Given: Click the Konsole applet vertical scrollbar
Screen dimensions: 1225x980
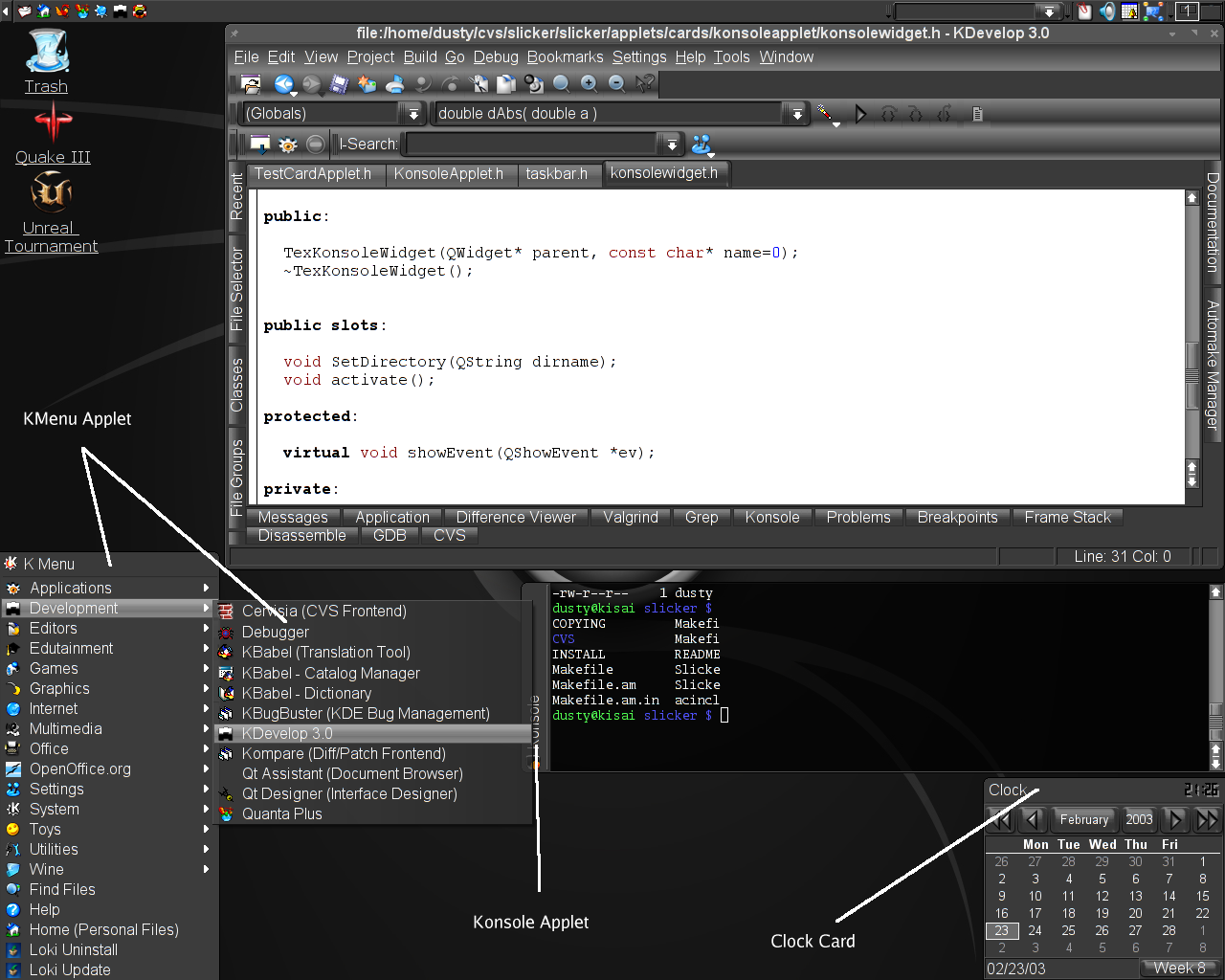Looking at the screenshot, I should 1216,677.
